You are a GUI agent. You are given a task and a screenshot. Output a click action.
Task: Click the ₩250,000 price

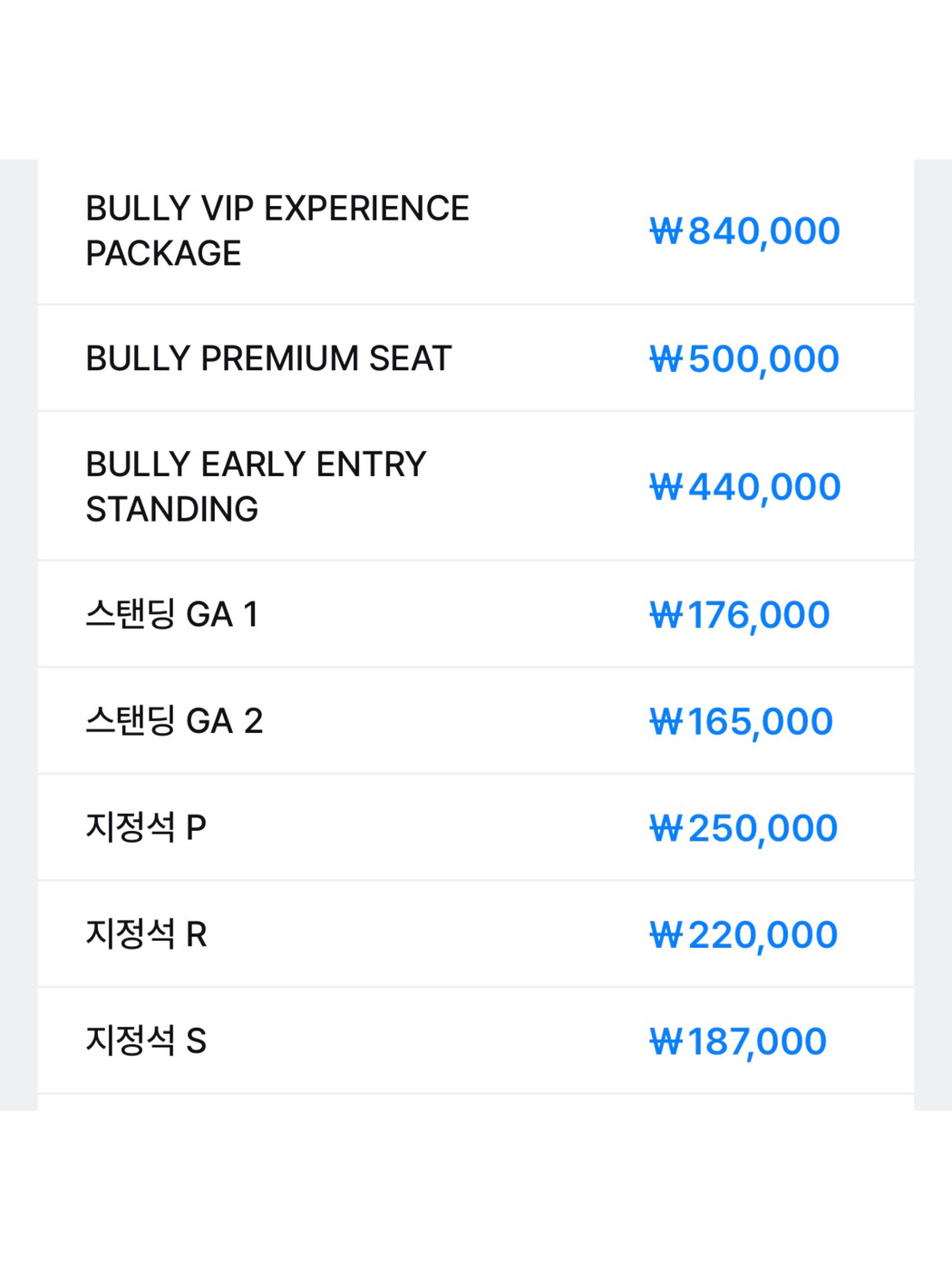click(743, 828)
